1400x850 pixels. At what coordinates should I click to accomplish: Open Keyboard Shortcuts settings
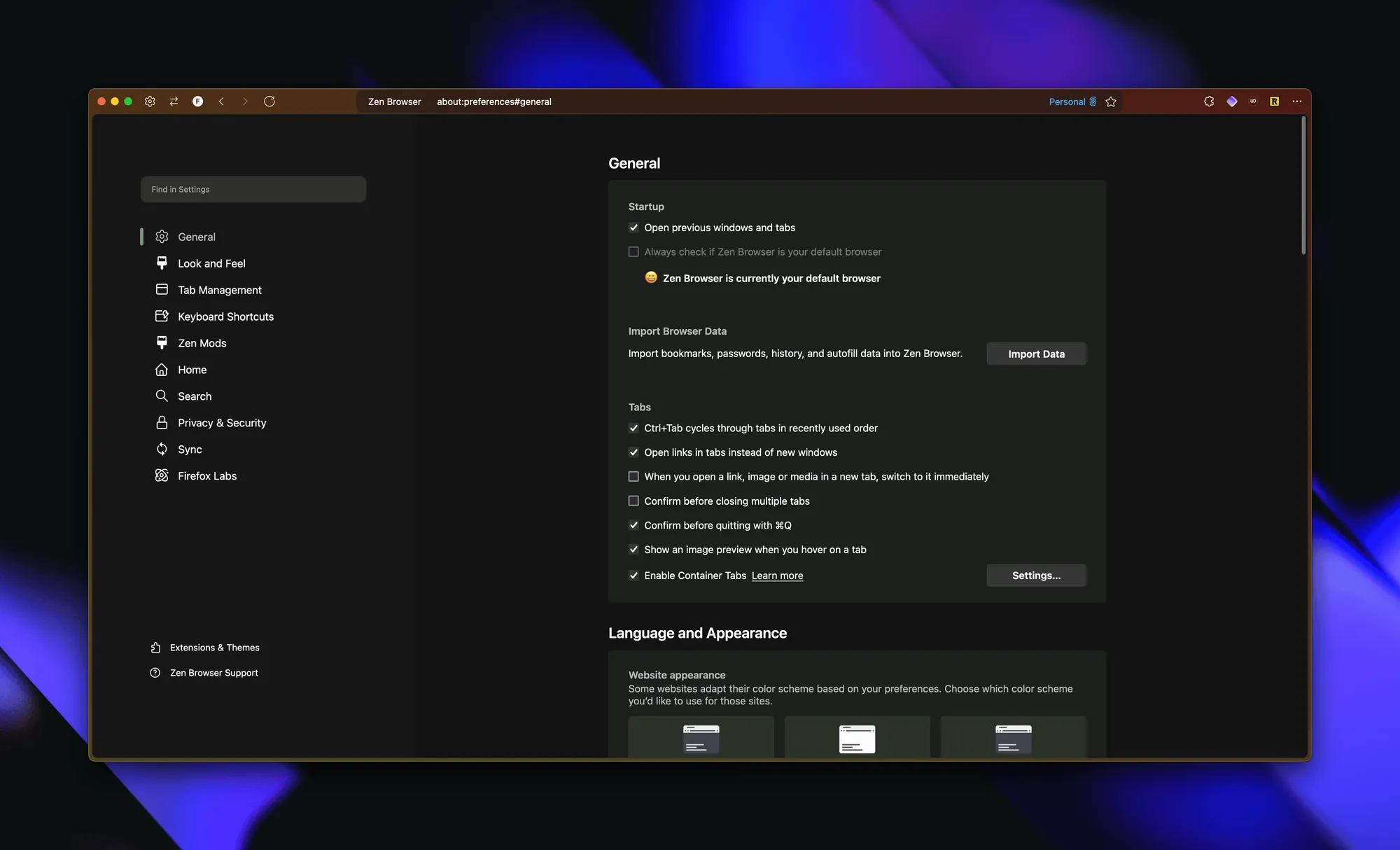pos(225,316)
